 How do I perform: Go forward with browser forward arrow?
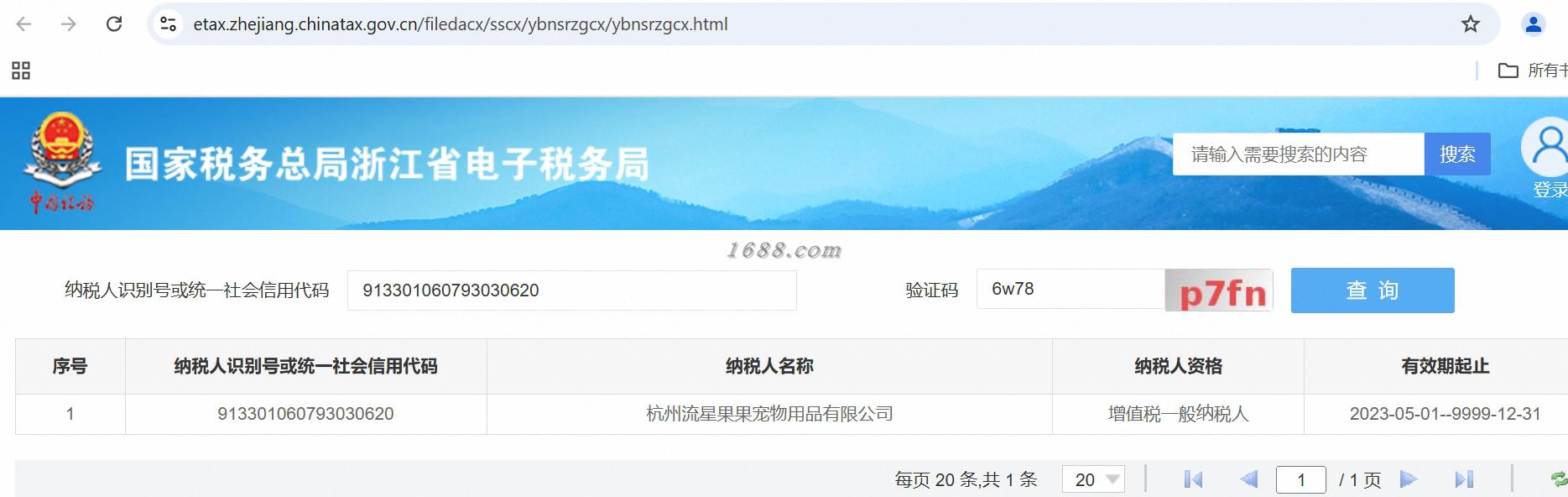coord(69,24)
